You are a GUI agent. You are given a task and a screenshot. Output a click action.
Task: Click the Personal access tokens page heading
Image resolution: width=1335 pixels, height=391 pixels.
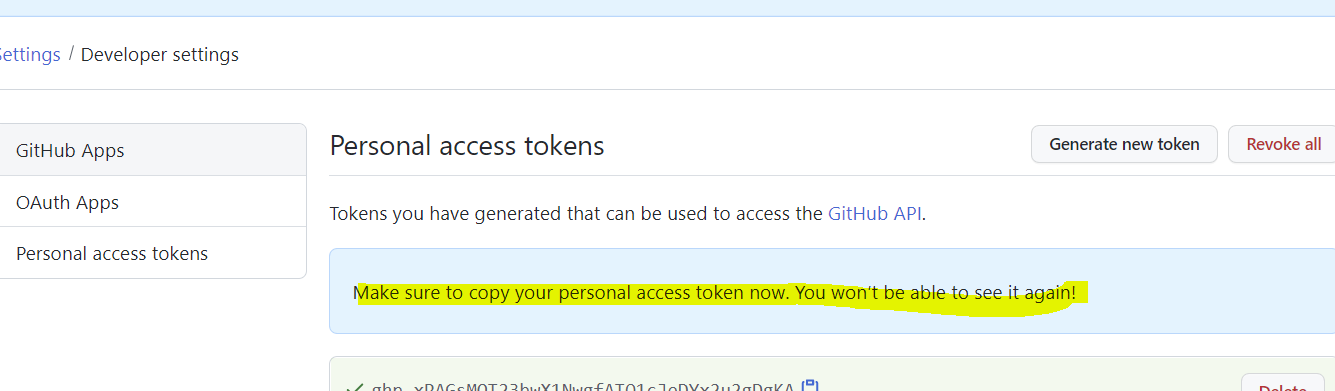(467, 146)
